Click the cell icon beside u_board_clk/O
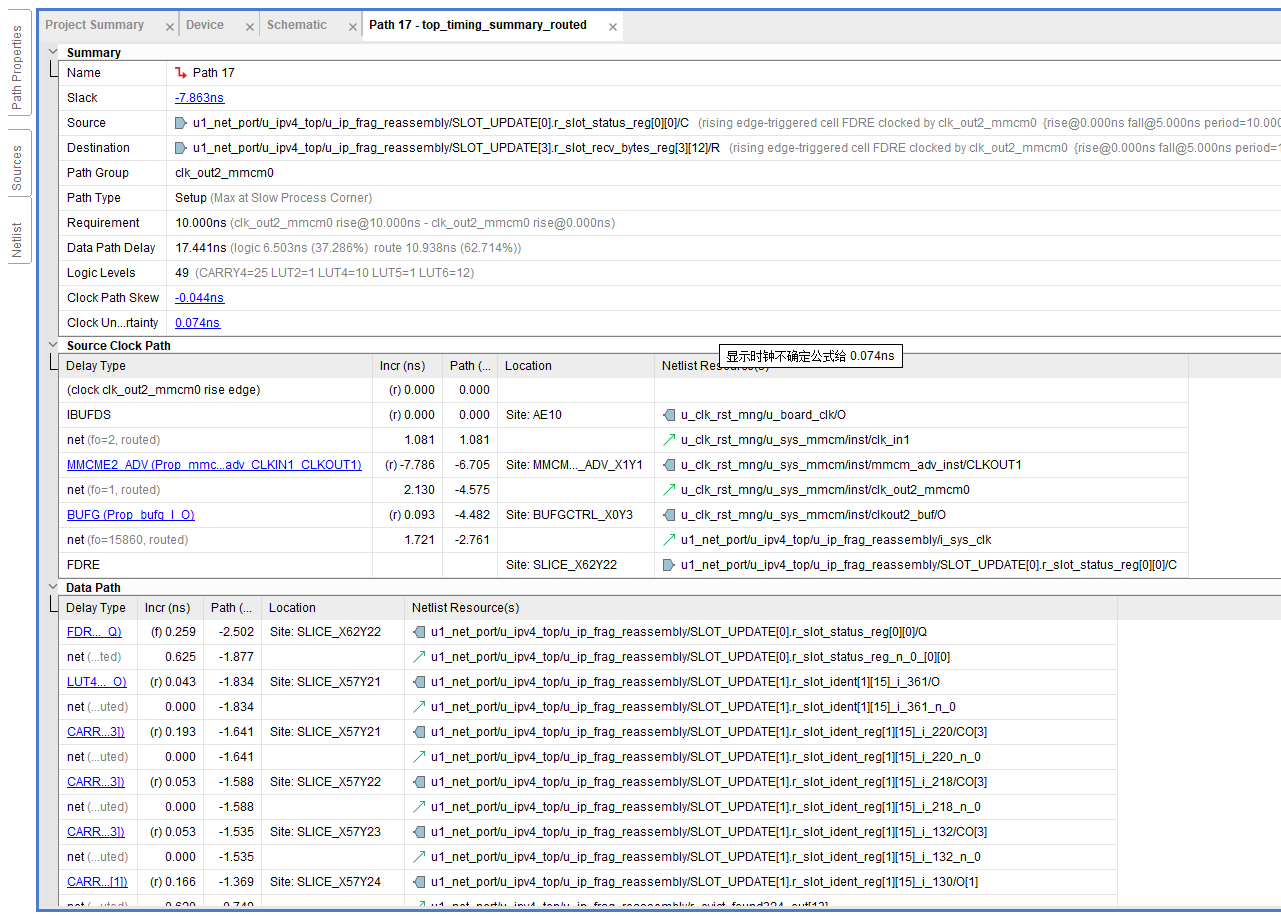Image resolution: width=1281 pixels, height=916 pixels. coord(669,415)
